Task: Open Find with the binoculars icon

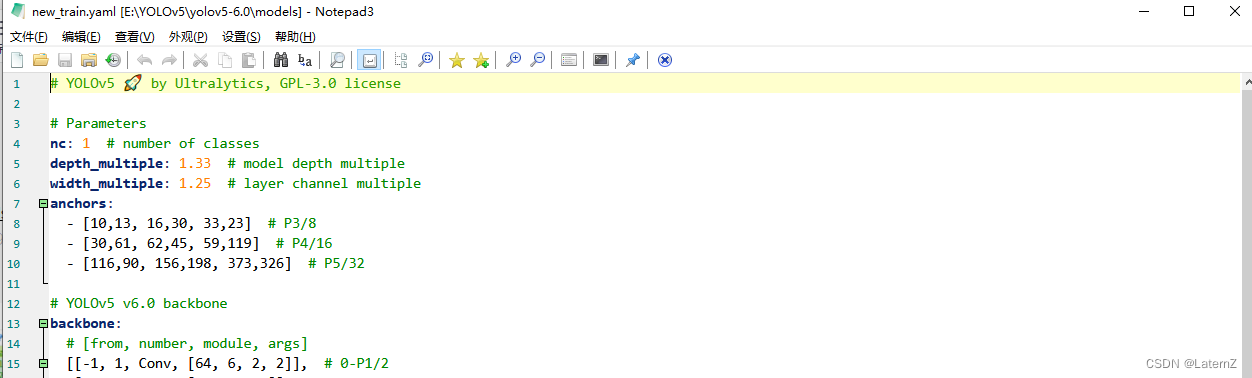Action: 281,60
